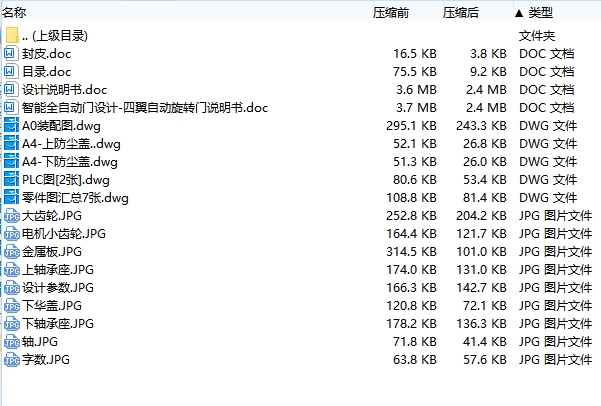This screenshot has height=406, width=601.
Task: Select the file name 目录.doc
Action: pyautogui.click(x=46, y=72)
